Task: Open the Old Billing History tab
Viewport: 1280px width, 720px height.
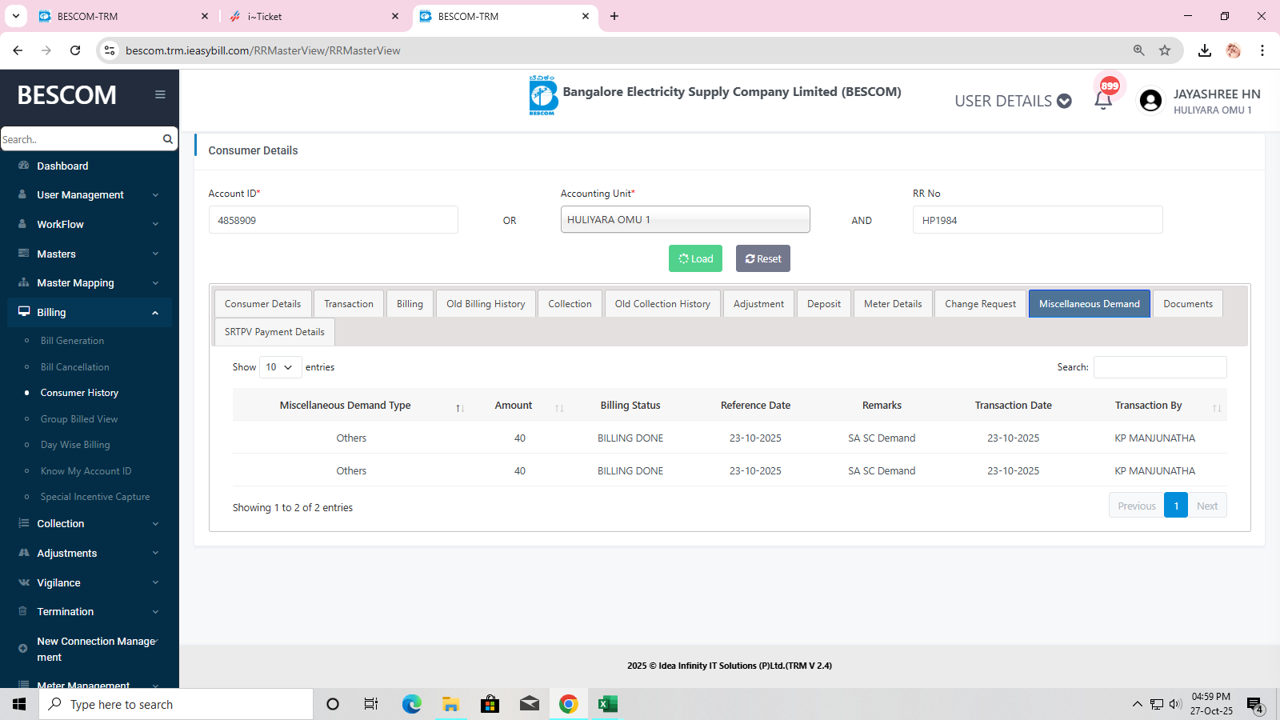Action: [485, 304]
